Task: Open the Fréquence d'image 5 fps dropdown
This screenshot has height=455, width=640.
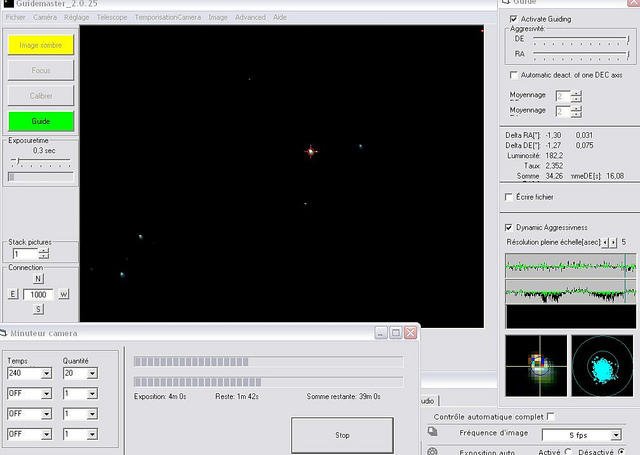Action: 616,435
